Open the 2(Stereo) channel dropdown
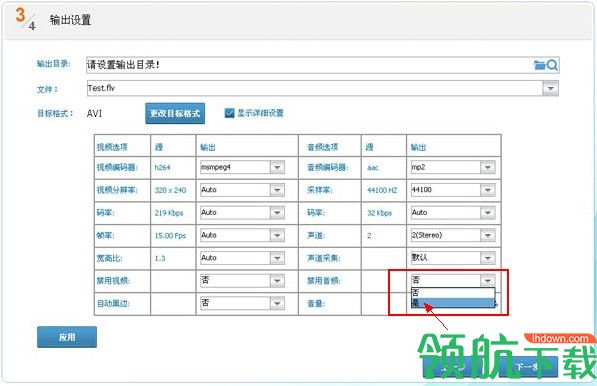Image resolution: width=597 pixels, height=386 pixels. (488, 235)
